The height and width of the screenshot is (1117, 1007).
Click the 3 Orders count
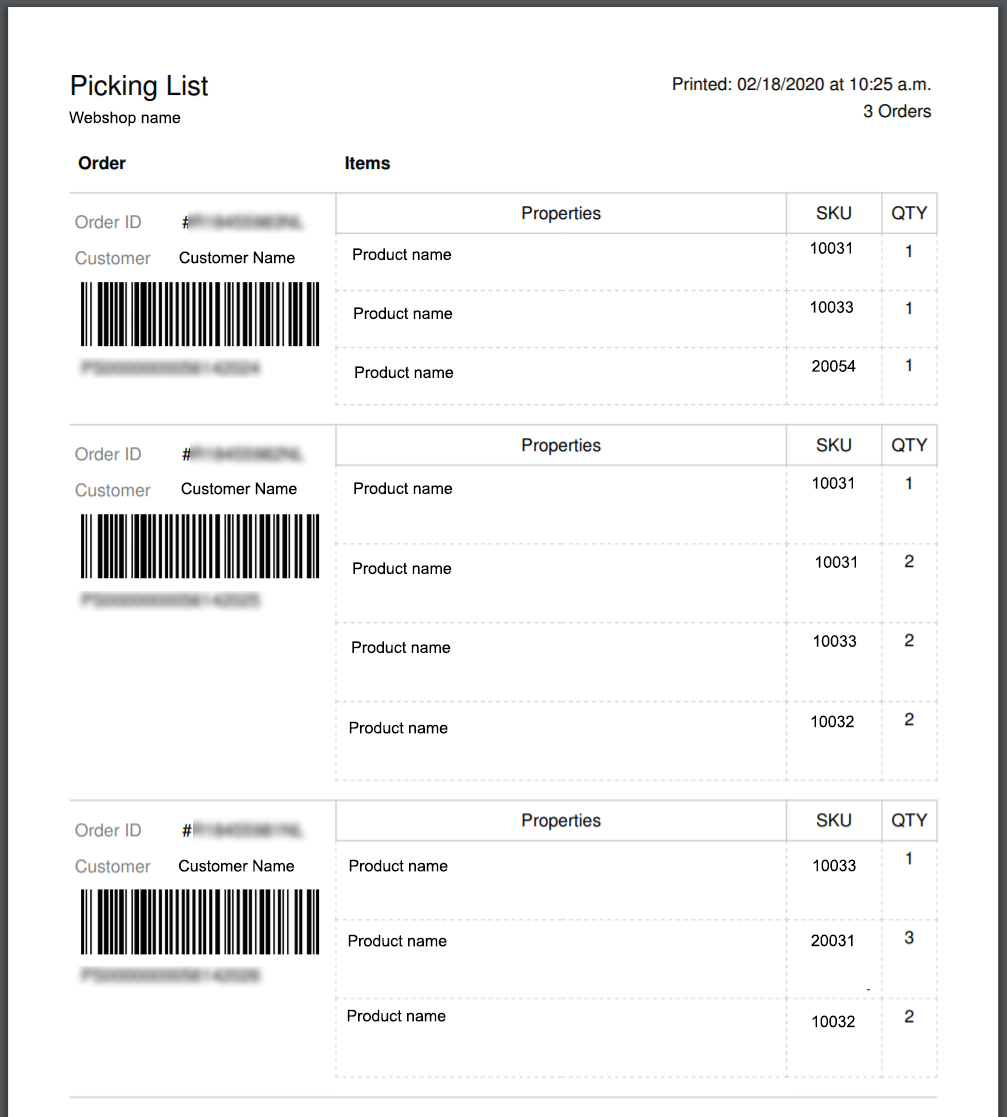(897, 111)
